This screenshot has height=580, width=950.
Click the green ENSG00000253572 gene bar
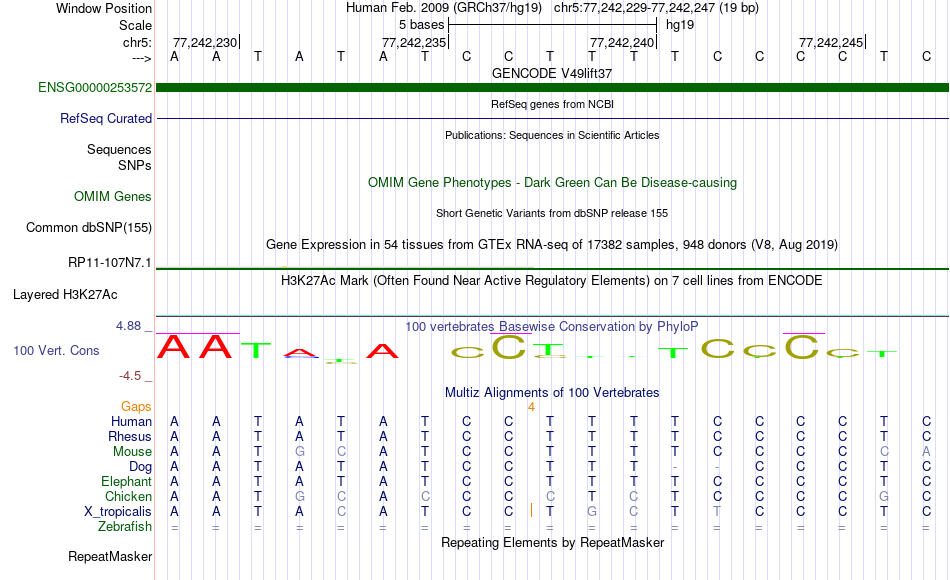click(x=552, y=87)
